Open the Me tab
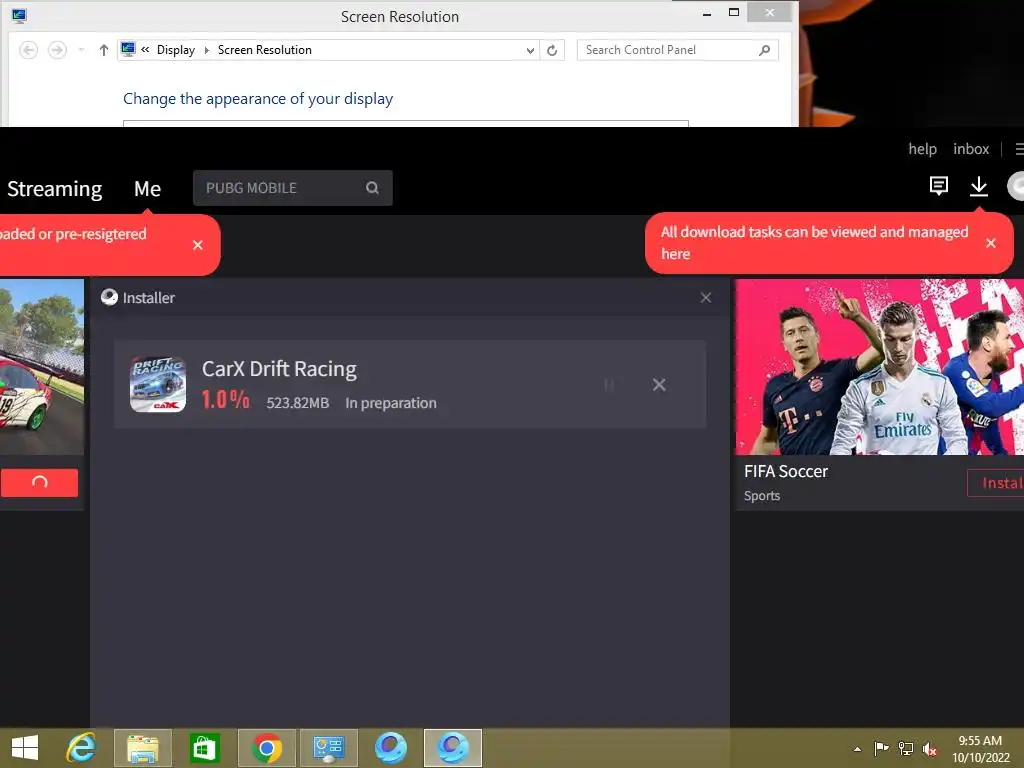 (x=147, y=189)
